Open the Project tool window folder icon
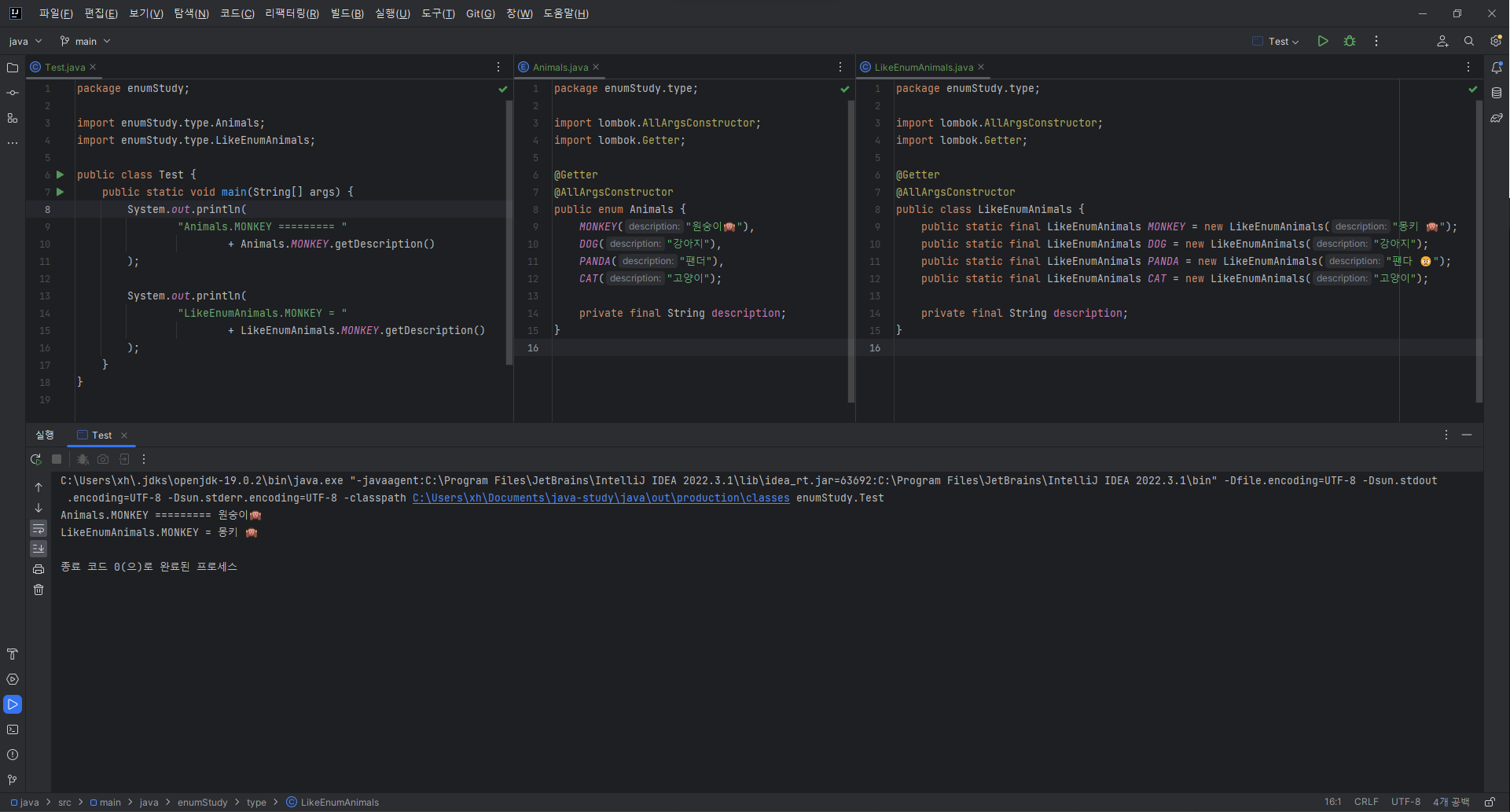The image size is (1510, 812). click(x=13, y=68)
